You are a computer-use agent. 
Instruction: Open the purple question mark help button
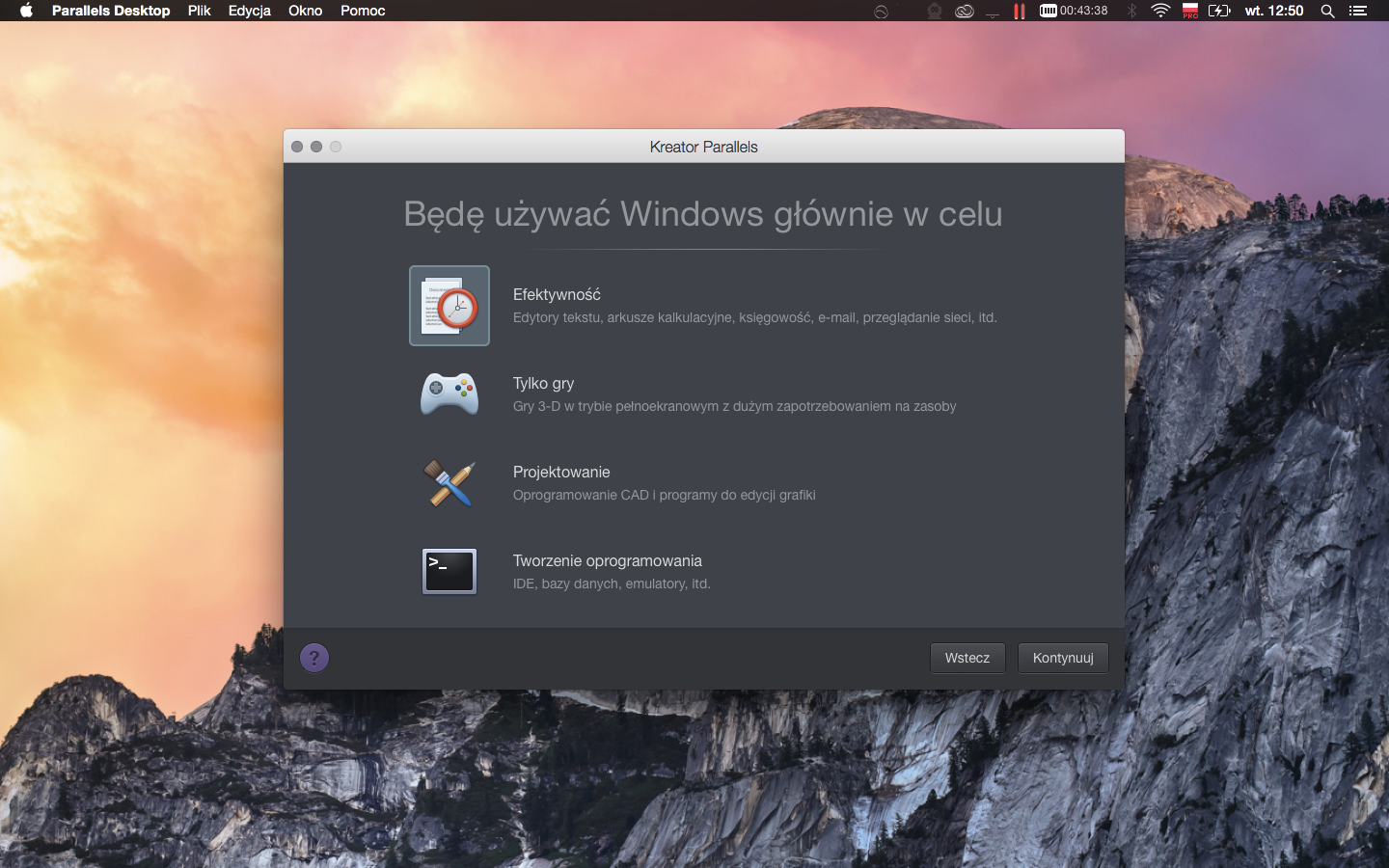coord(314,658)
